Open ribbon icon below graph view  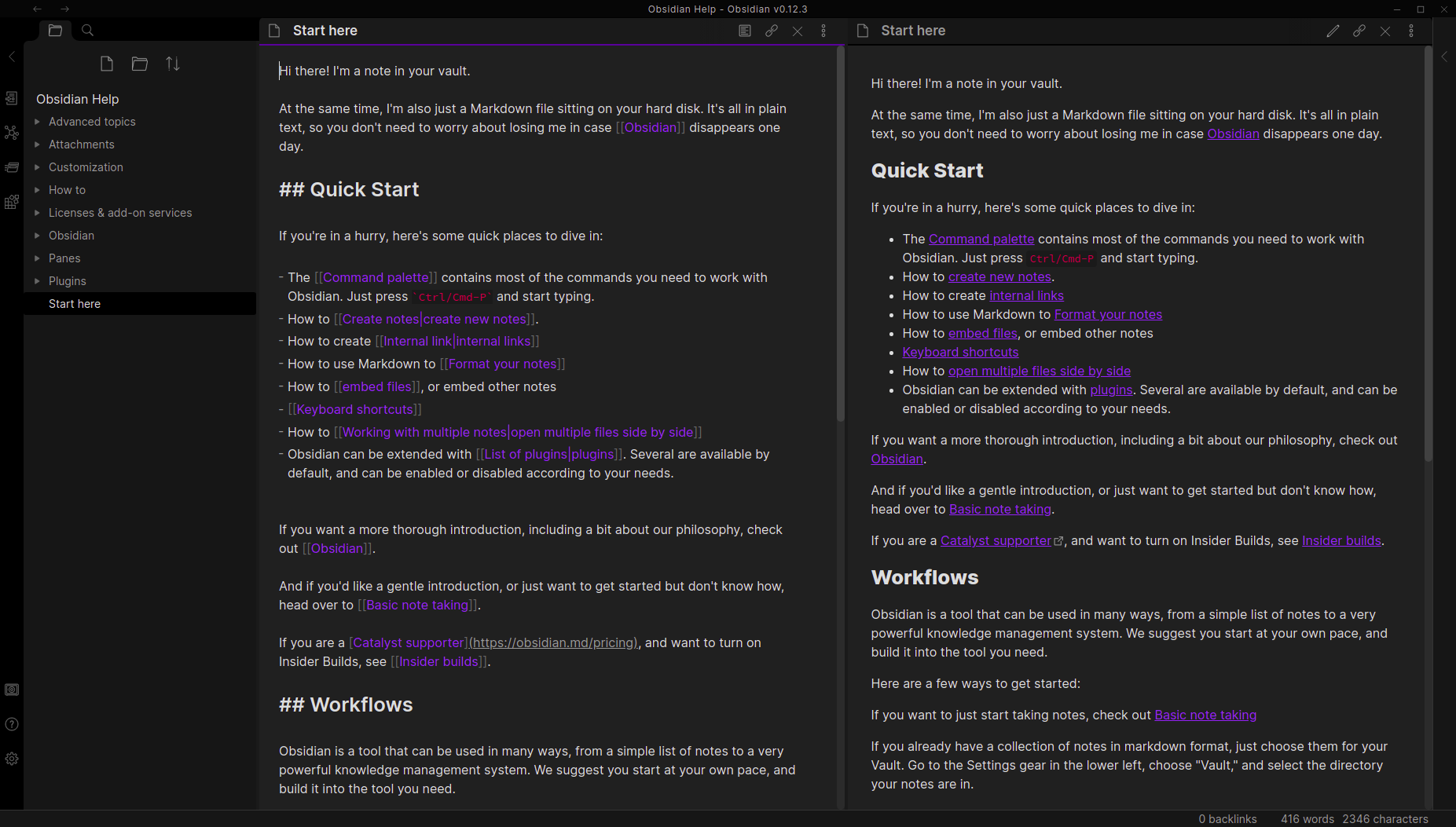(x=12, y=167)
